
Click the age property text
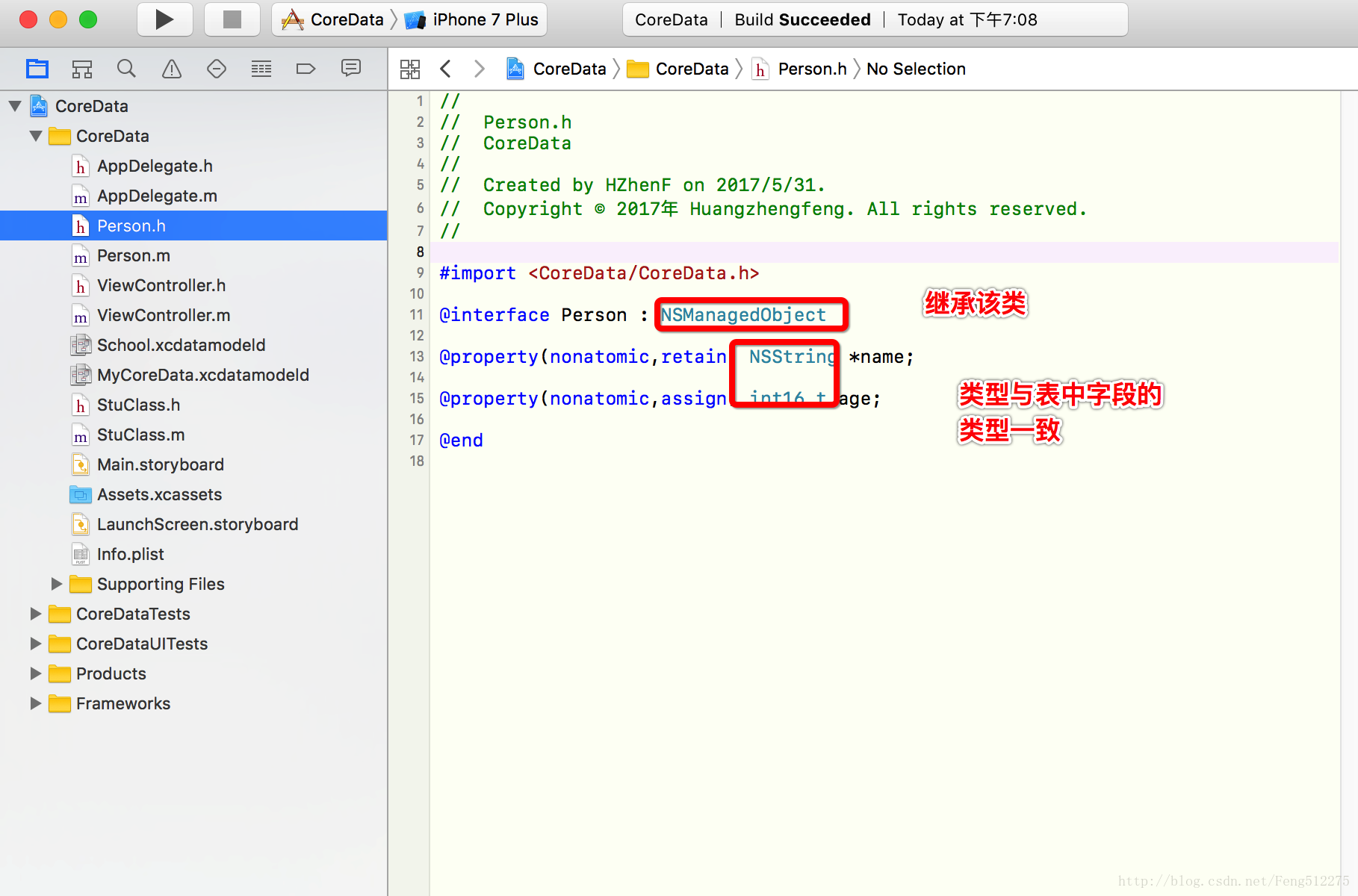coord(859,399)
